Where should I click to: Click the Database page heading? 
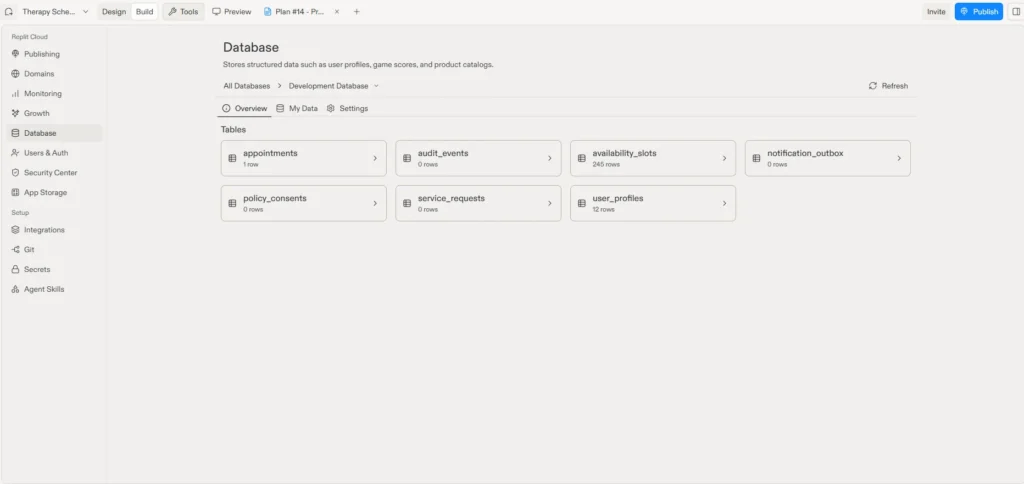pyautogui.click(x=251, y=47)
